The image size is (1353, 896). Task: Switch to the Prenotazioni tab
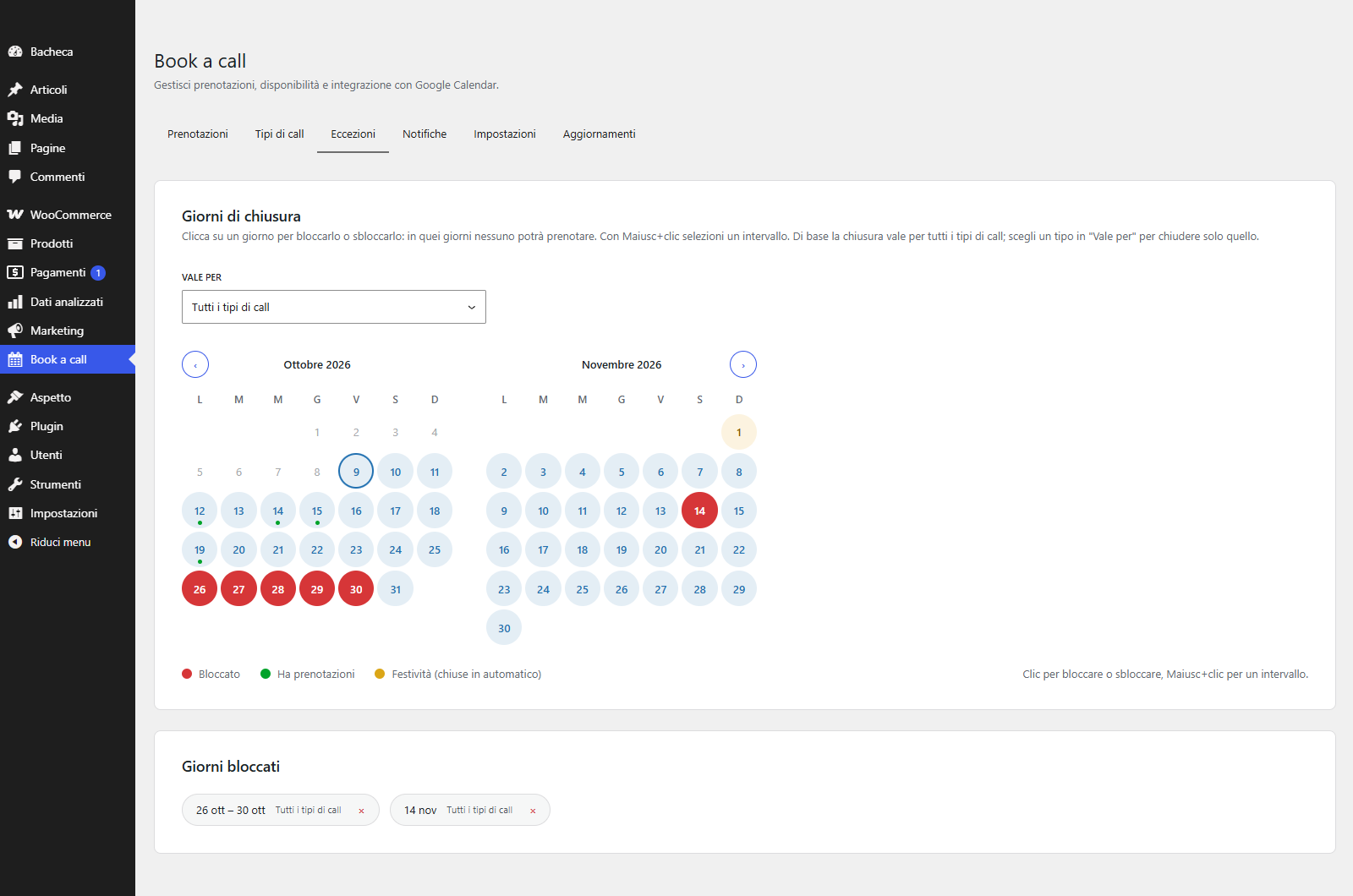(x=198, y=134)
